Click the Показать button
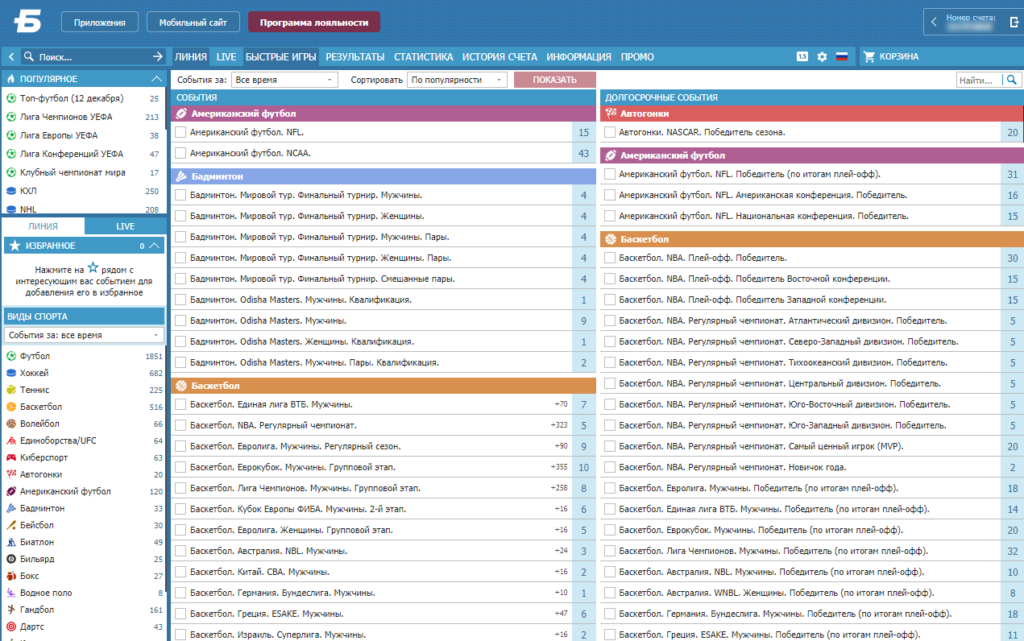The width and height of the screenshot is (1024, 641). tap(554, 80)
